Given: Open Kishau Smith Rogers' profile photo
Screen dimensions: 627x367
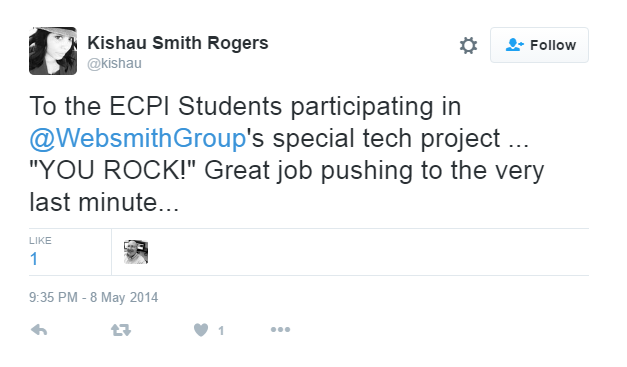Looking at the screenshot, I should pyautogui.click(x=53, y=51).
